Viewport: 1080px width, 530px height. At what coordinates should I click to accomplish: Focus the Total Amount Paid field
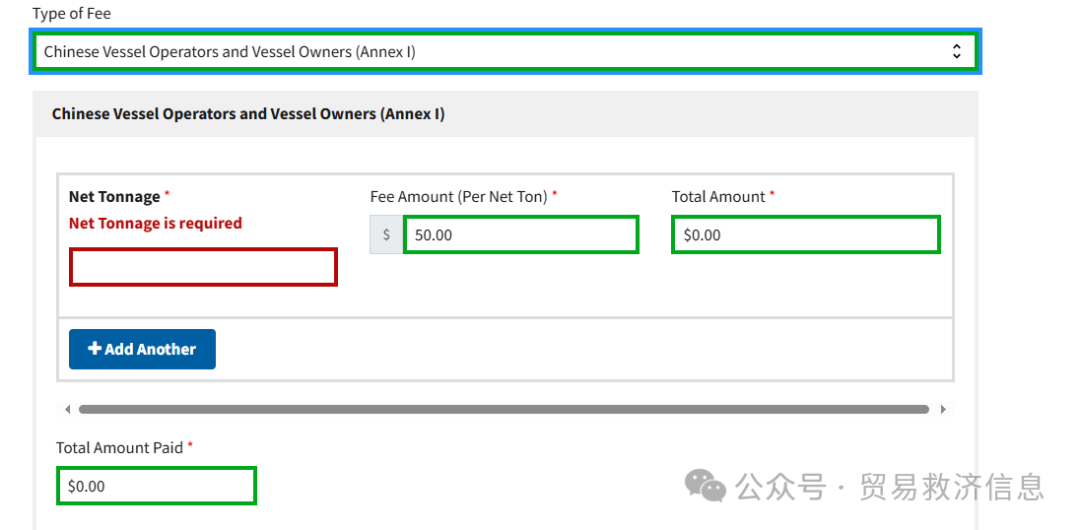tap(156, 486)
